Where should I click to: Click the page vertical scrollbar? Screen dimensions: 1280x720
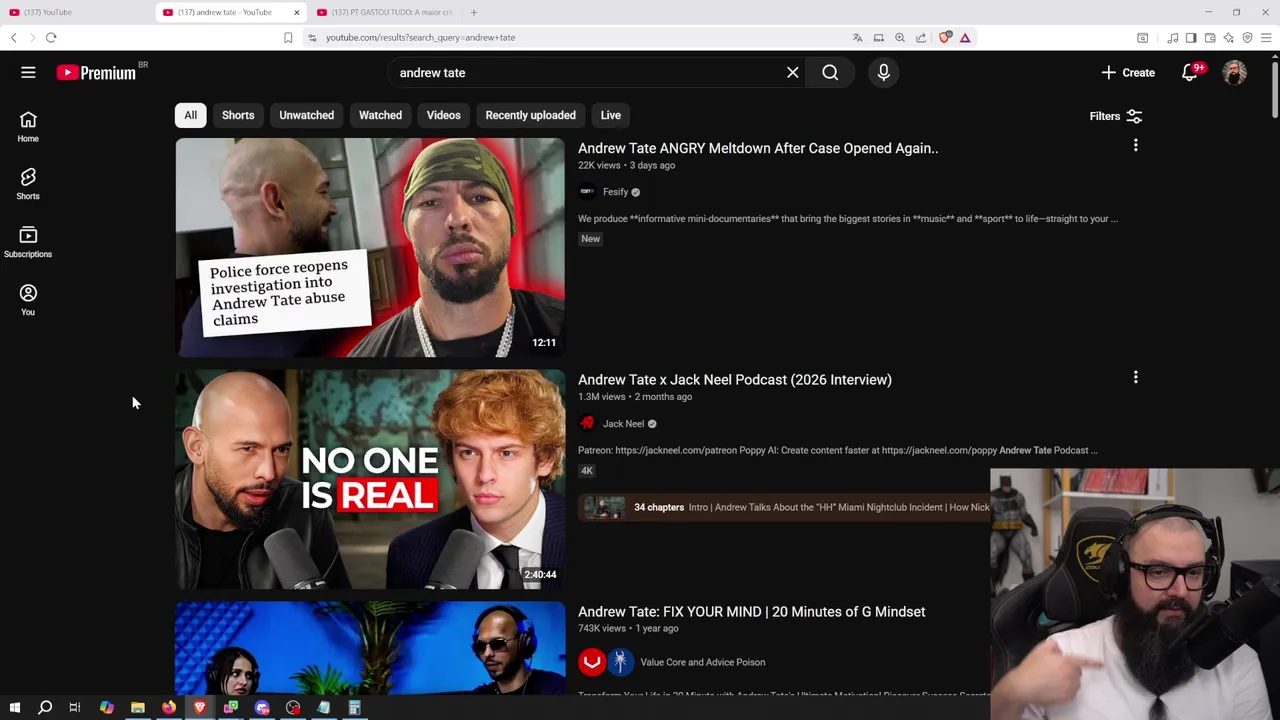click(1275, 90)
